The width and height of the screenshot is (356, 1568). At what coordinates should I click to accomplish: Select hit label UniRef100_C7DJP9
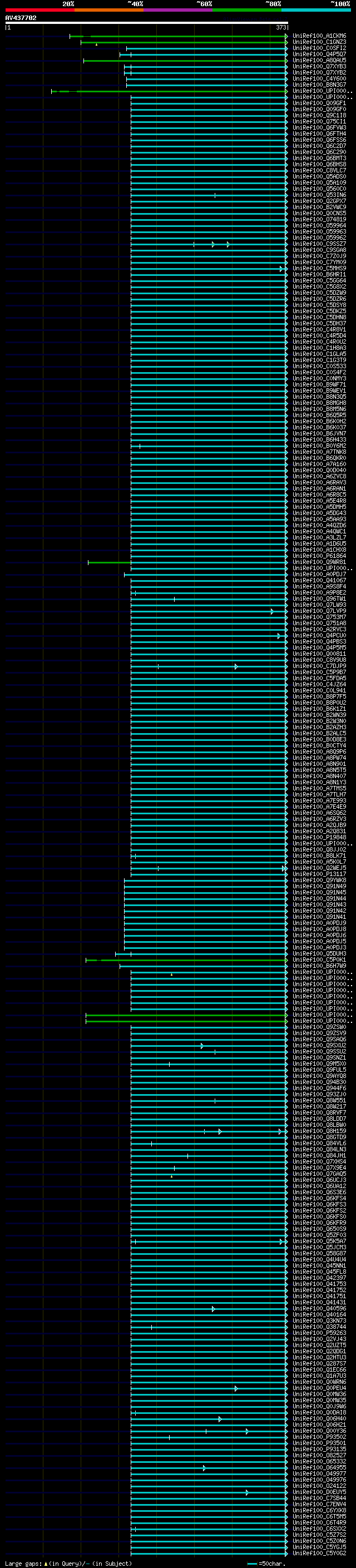click(319, 666)
